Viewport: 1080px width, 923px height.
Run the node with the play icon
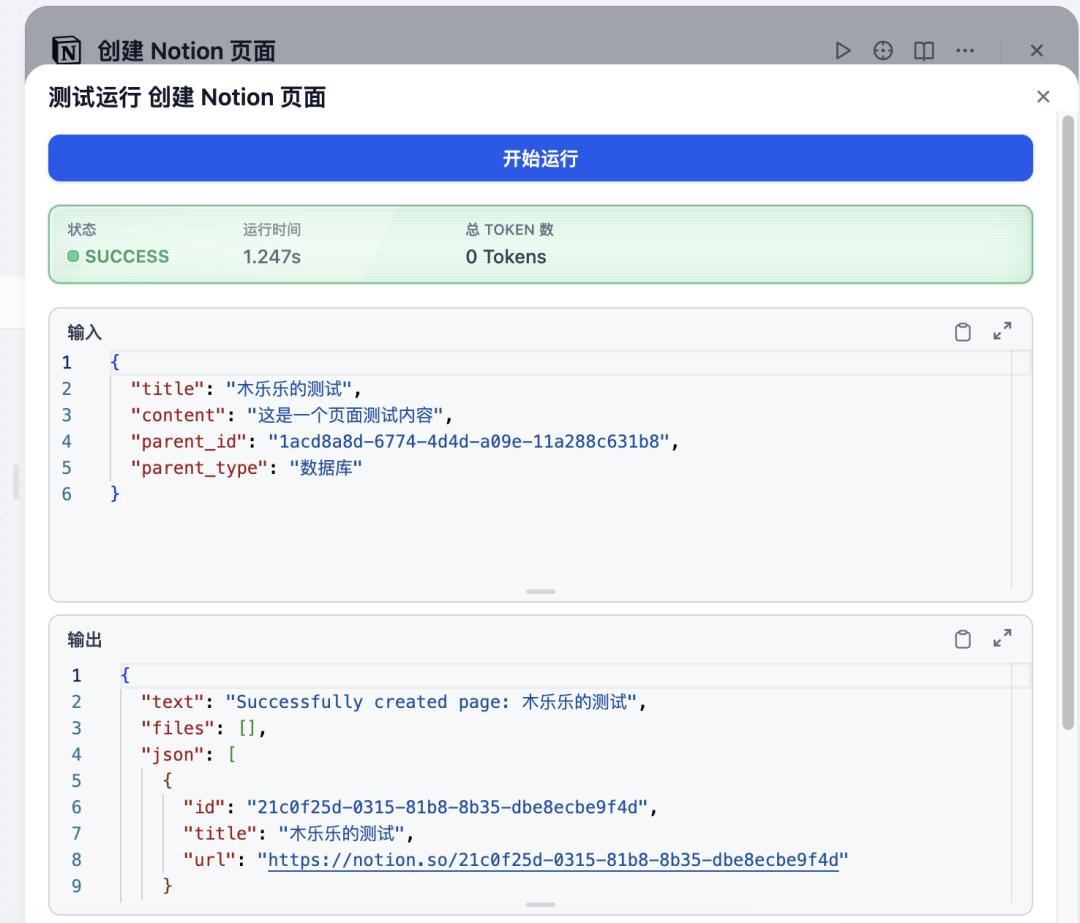(842, 51)
